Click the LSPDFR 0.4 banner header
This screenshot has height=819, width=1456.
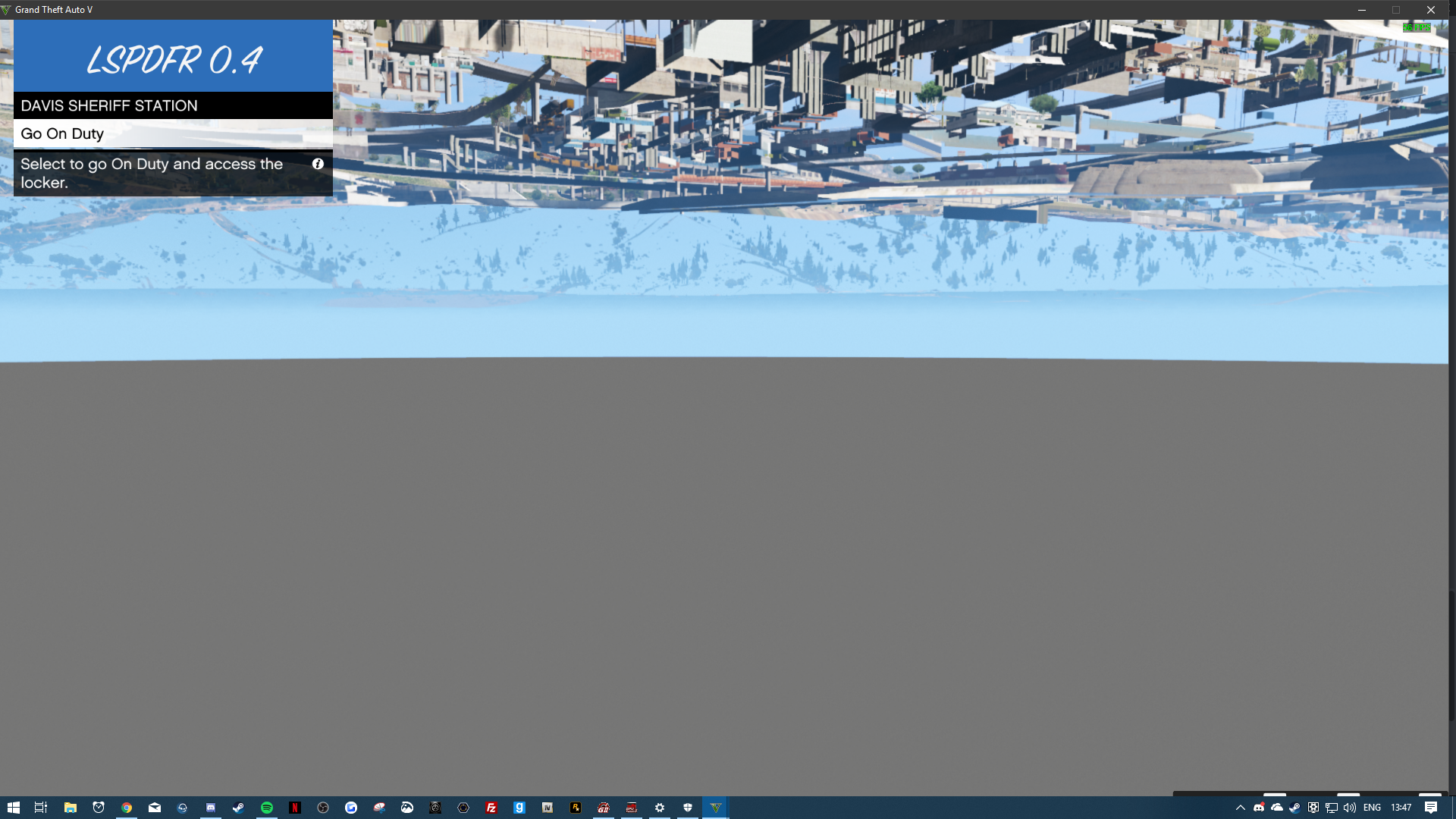173,58
